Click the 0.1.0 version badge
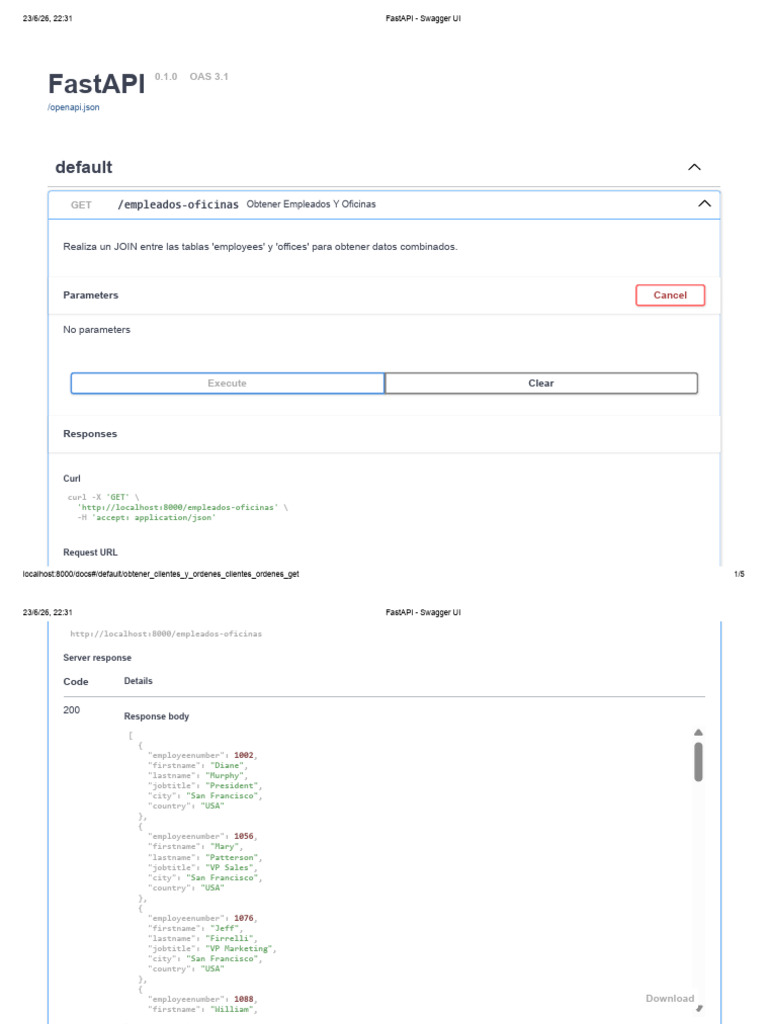Viewport: 768px width, 1024px height. coord(166,76)
